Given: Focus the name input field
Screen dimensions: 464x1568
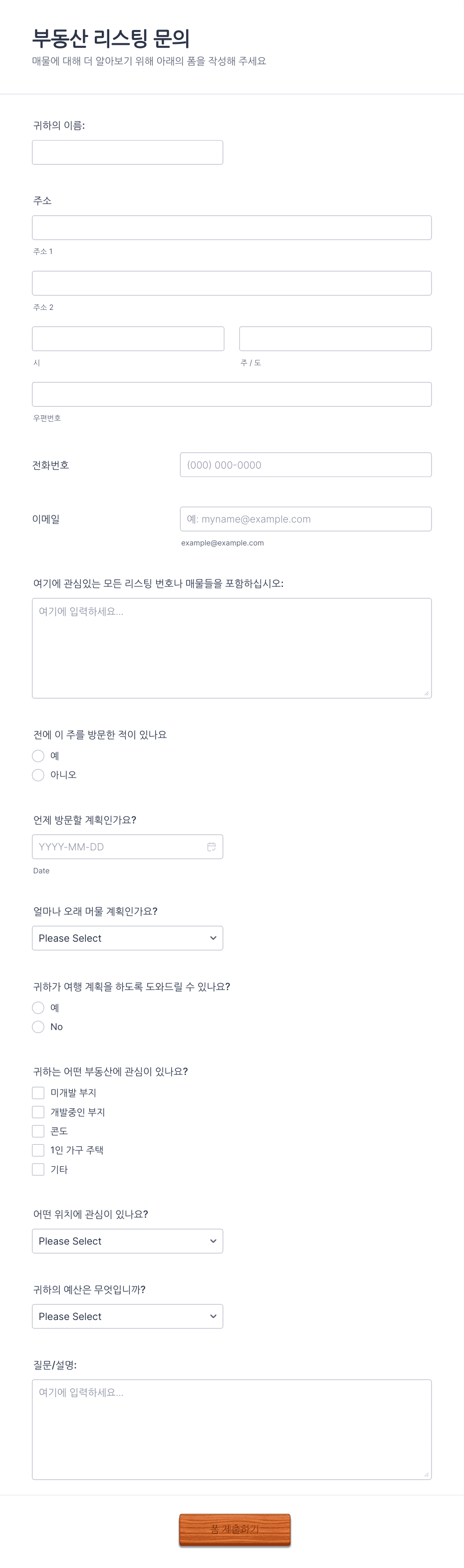Looking at the screenshot, I should (127, 152).
